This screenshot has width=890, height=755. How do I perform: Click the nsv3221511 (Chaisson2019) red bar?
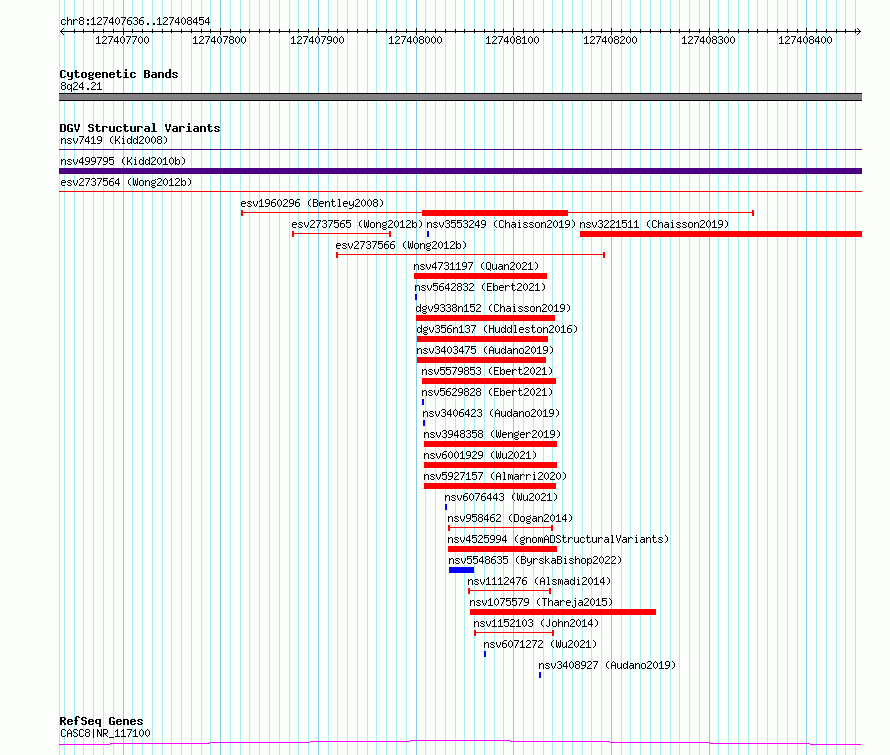click(721, 234)
